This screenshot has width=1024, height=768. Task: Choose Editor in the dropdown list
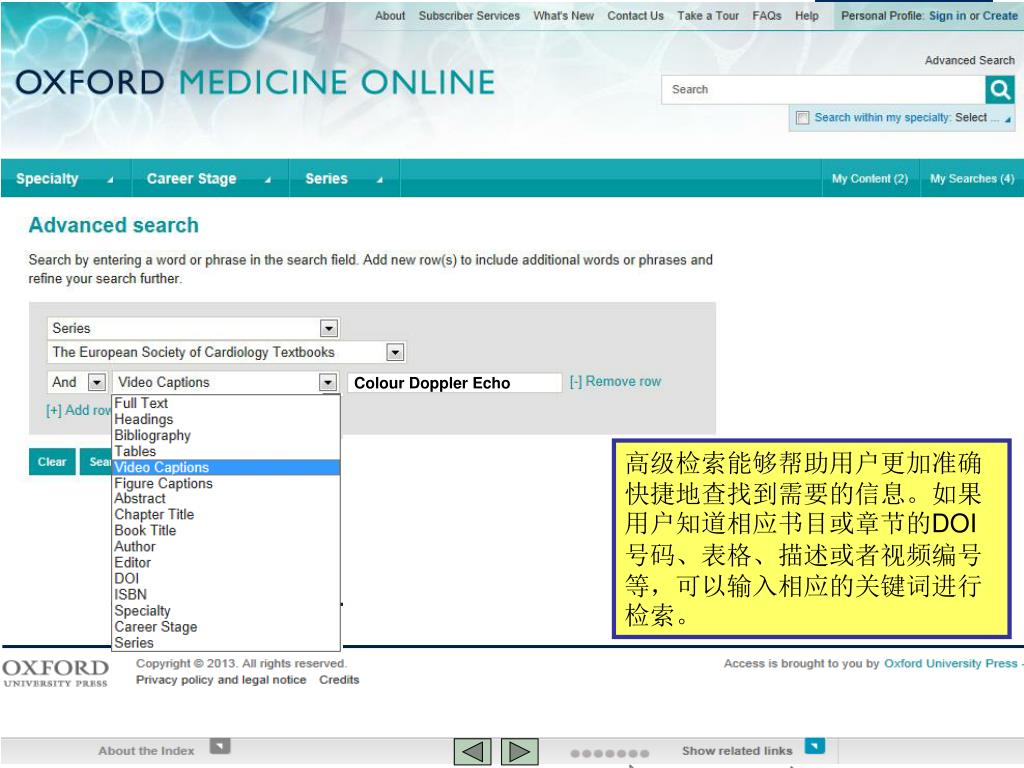coord(226,563)
